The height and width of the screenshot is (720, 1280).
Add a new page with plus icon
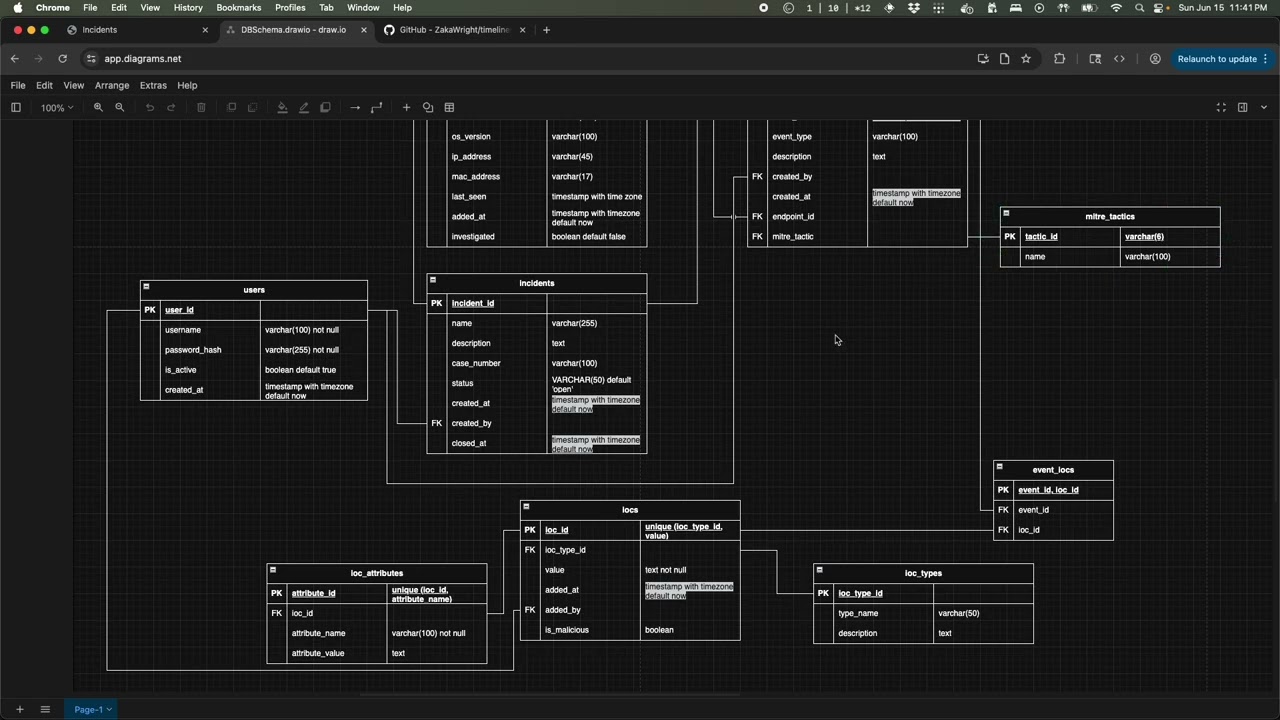pos(19,709)
